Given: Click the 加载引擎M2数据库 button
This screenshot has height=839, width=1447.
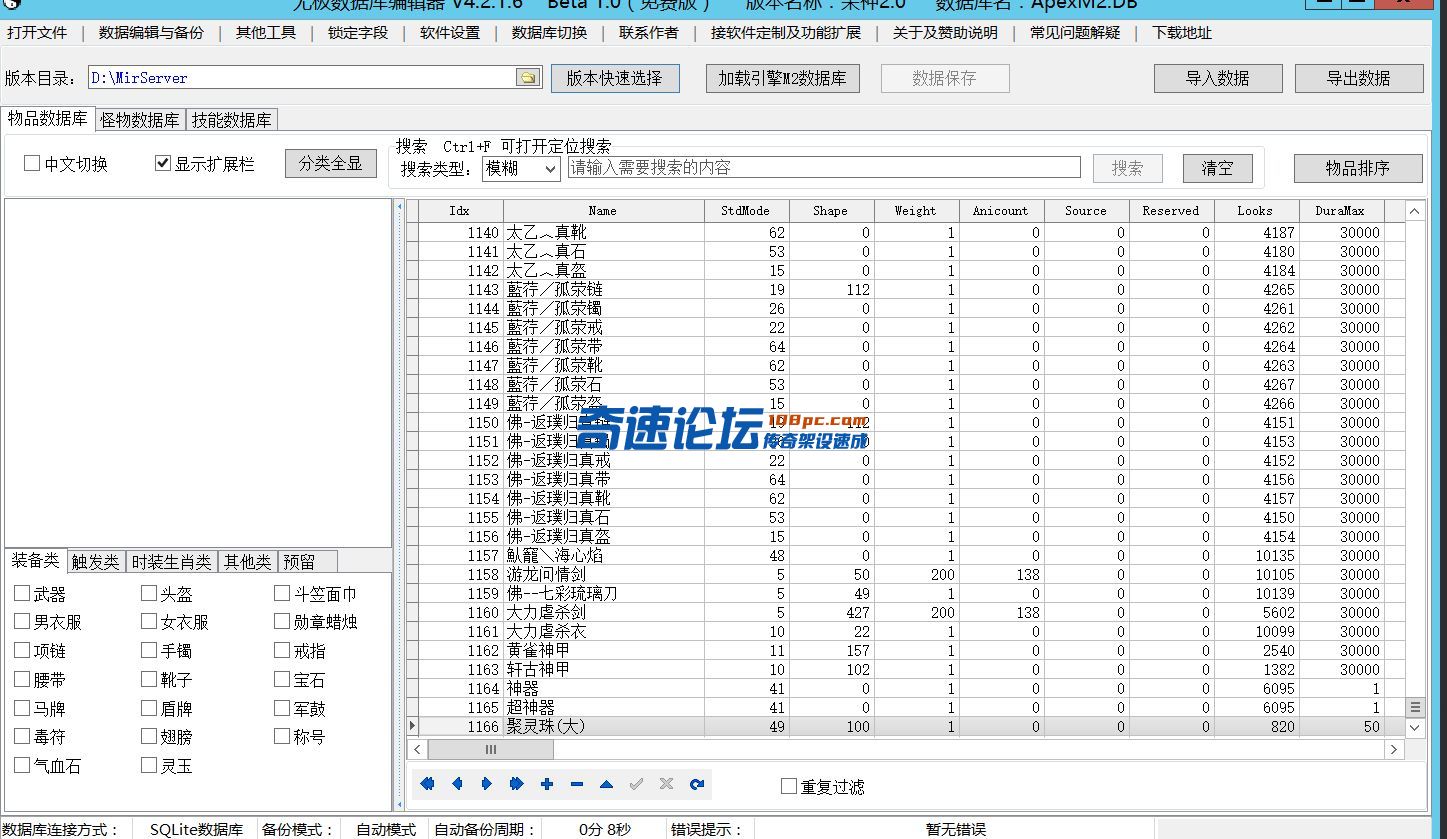Looking at the screenshot, I should click(x=782, y=78).
